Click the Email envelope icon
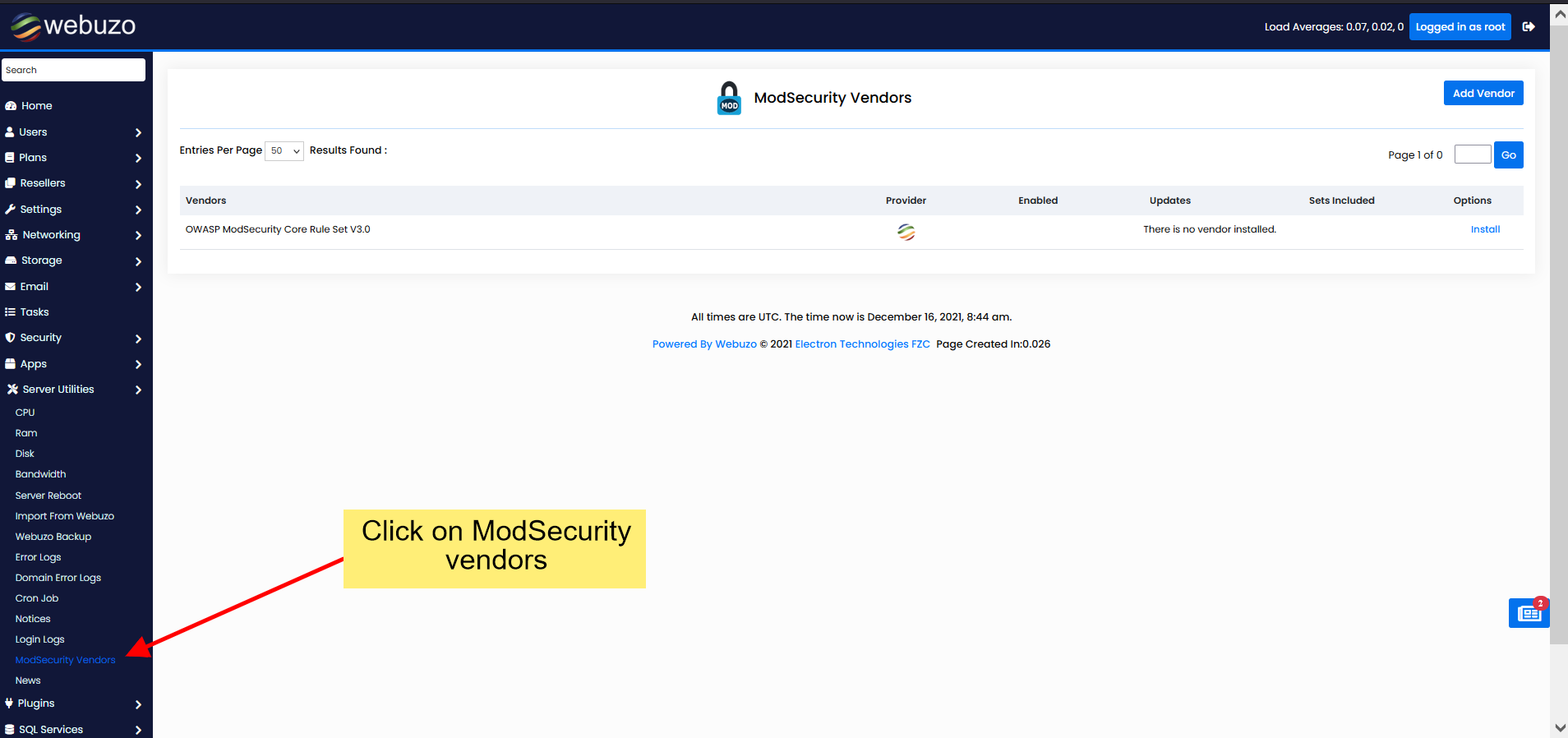Viewport: 1568px width, 738px height. click(11, 286)
